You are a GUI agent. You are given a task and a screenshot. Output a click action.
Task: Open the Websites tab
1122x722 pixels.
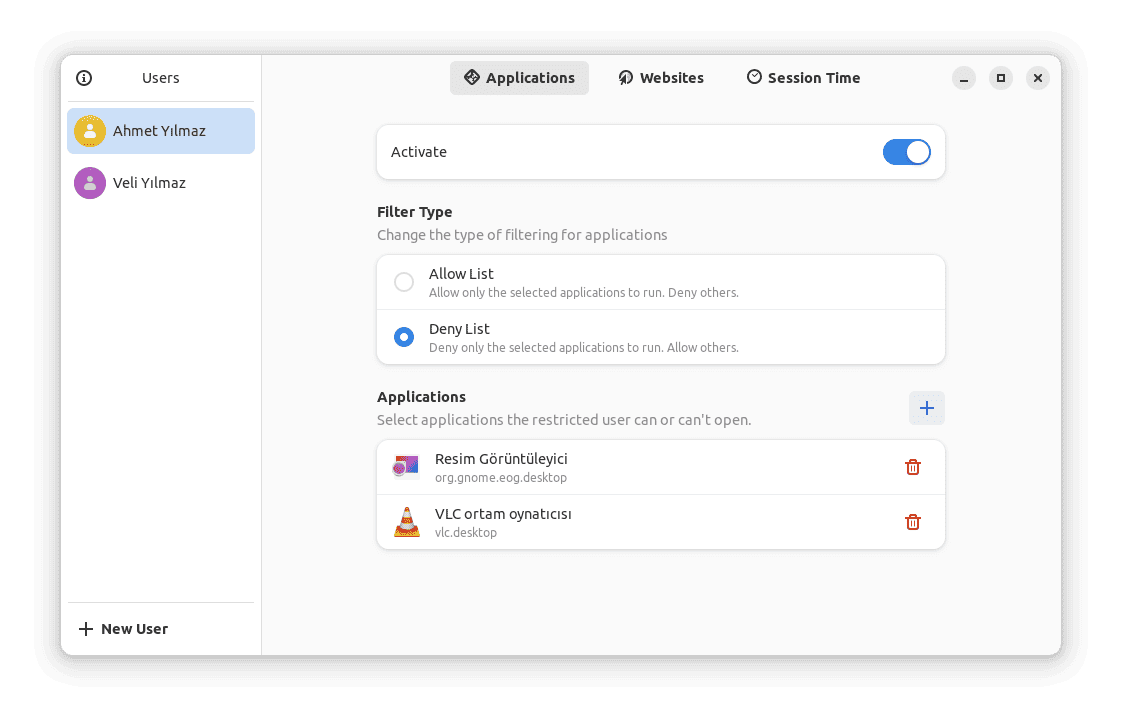(x=661, y=78)
